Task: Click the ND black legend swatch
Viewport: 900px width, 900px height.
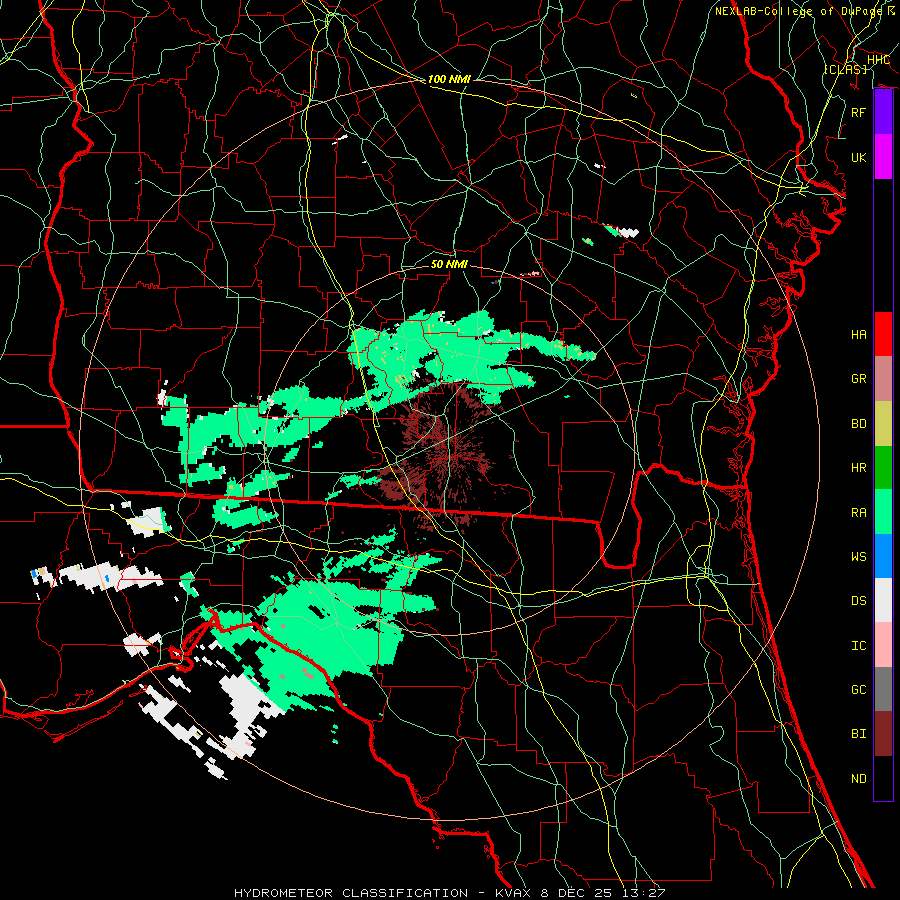Action: coord(883,778)
